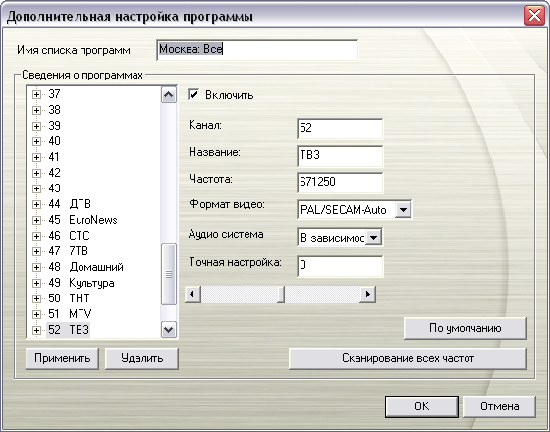The height and width of the screenshot is (432, 550).
Task: Click left arrow of fine tuning slider
Action: (193, 294)
